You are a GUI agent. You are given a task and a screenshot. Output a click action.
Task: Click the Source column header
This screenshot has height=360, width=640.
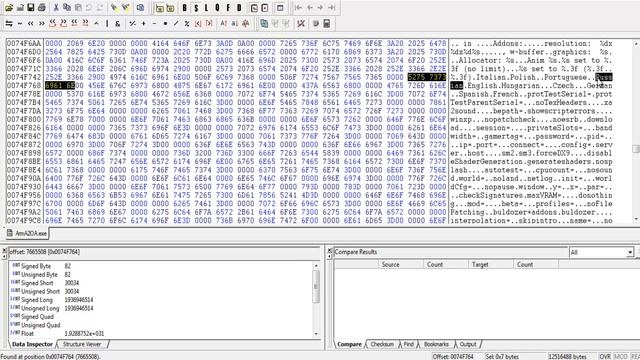tap(401, 264)
